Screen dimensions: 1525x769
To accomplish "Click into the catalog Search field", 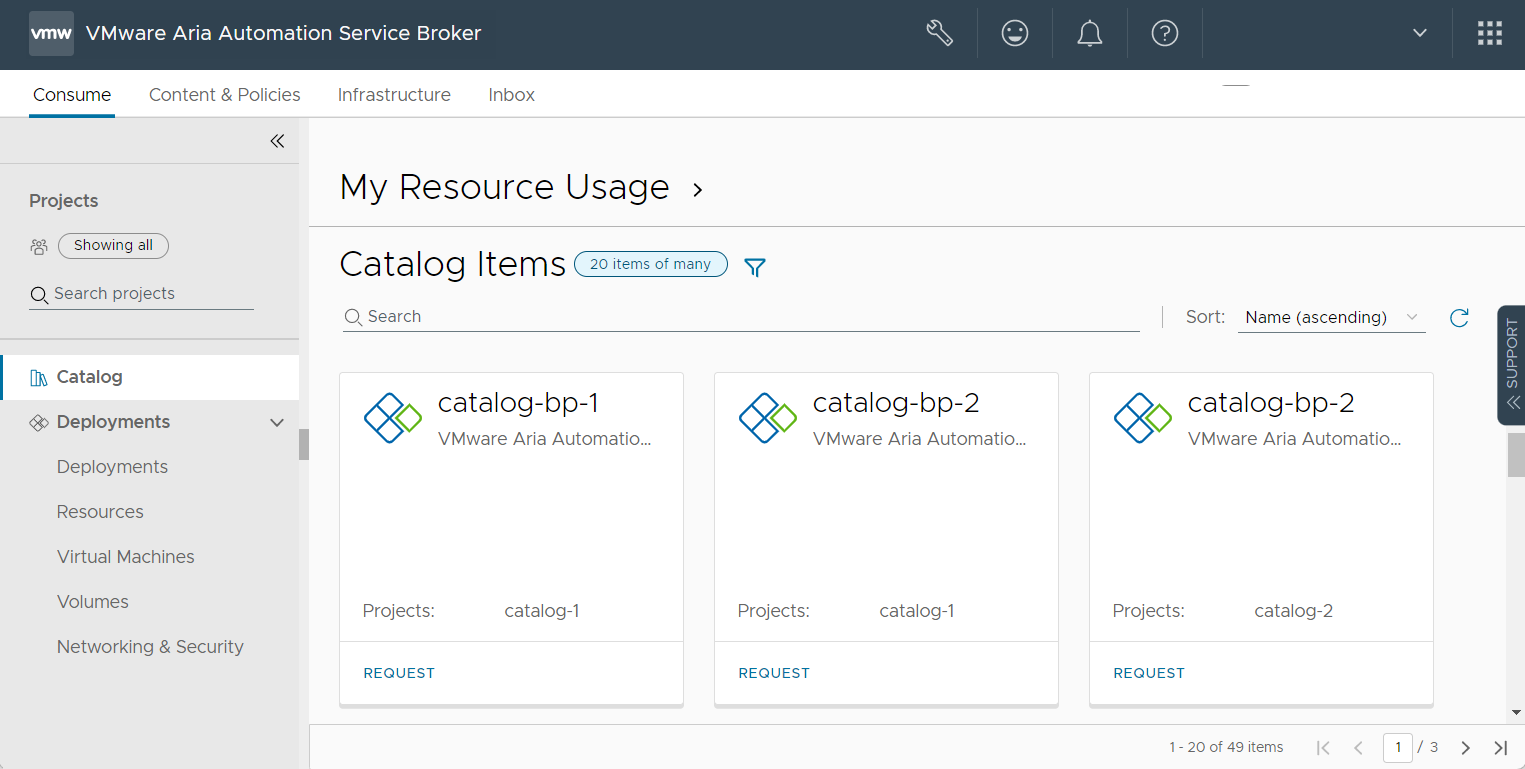I will click(x=741, y=317).
